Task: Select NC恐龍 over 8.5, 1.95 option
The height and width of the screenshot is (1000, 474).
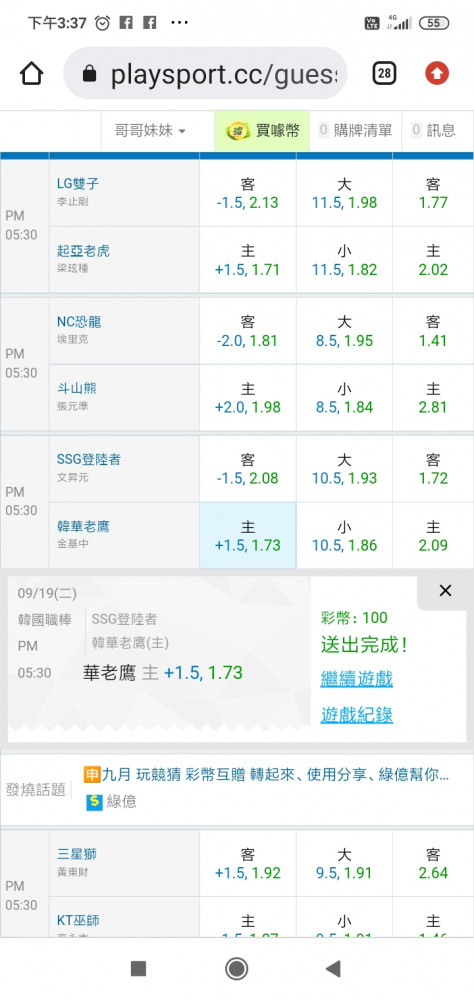Action: (344, 331)
